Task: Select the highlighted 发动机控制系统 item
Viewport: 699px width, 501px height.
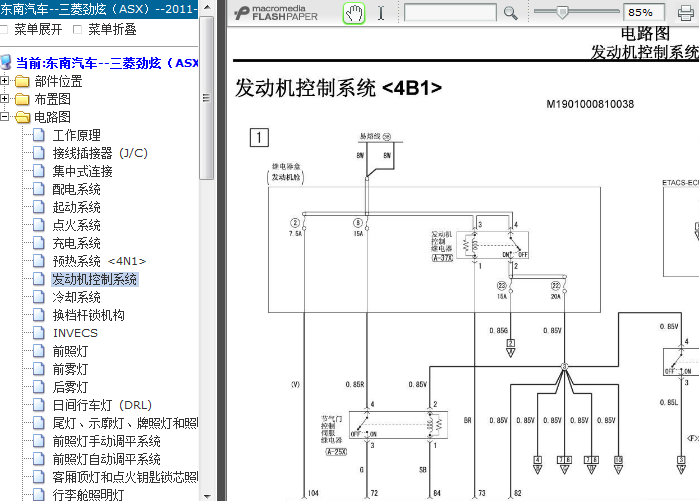Action: point(95,279)
